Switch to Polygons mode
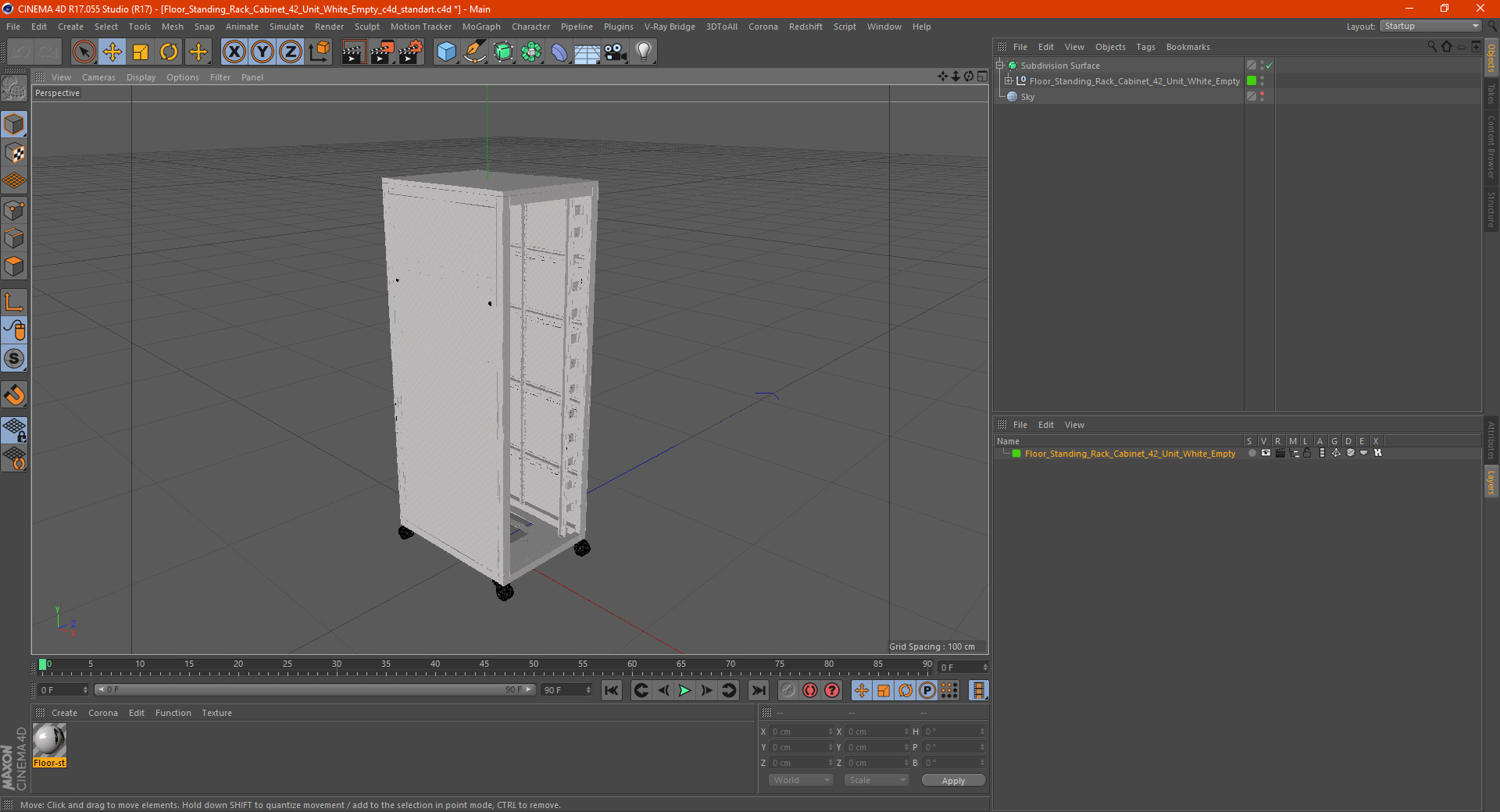 (14, 266)
